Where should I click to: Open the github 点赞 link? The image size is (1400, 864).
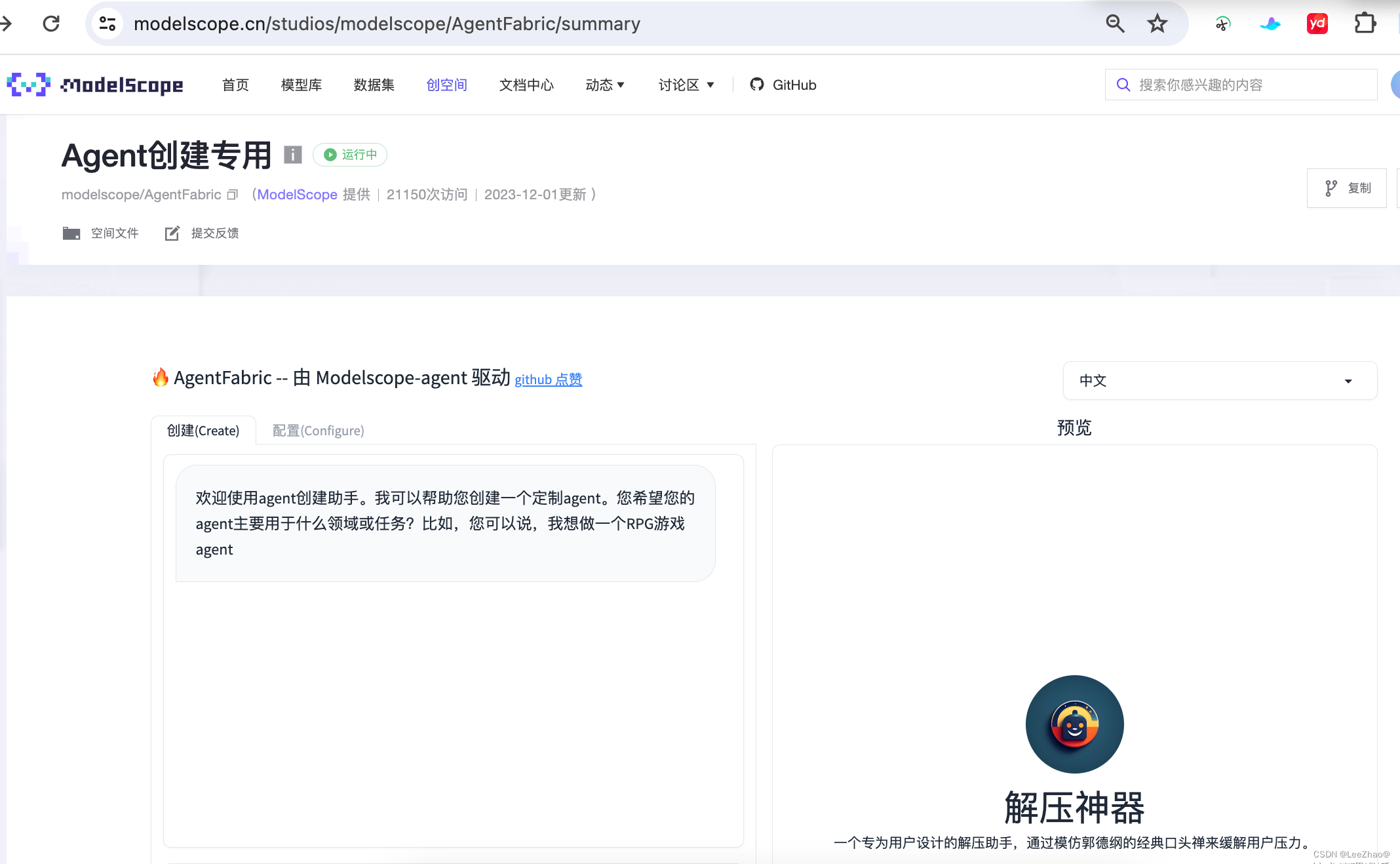tap(548, 380)
